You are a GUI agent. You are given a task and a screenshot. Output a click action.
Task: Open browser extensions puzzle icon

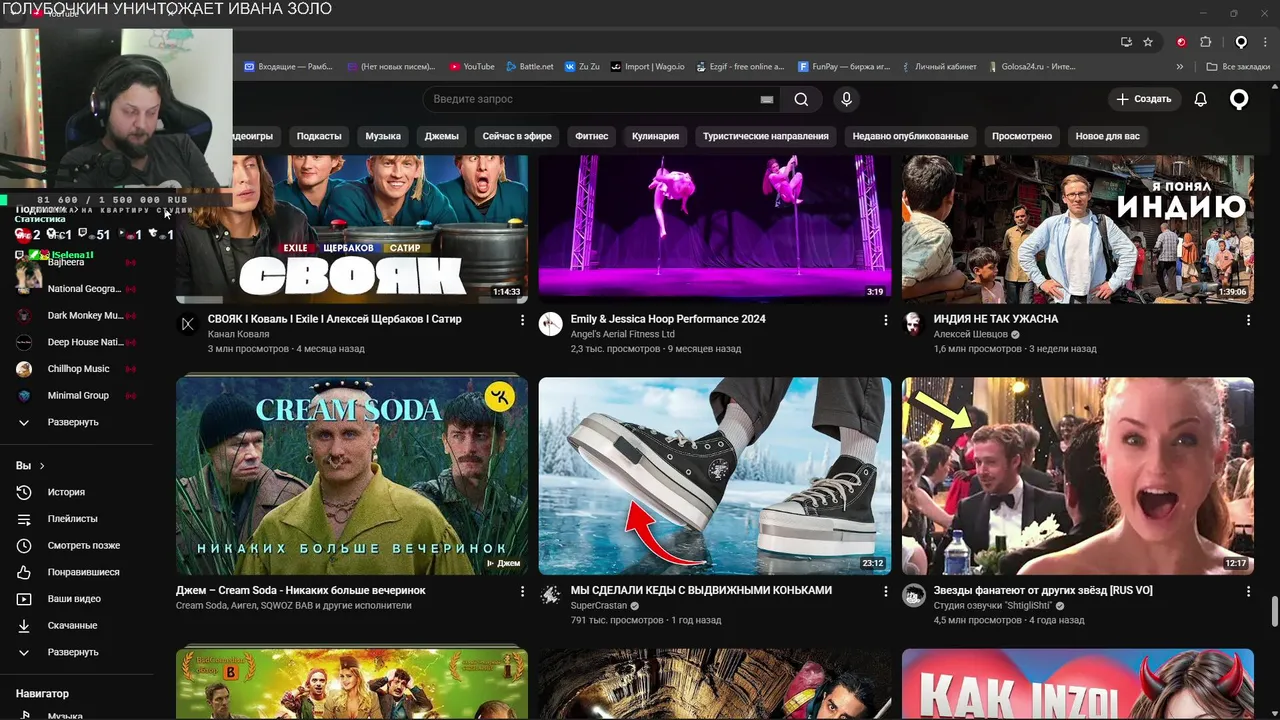pos(1205,42)
